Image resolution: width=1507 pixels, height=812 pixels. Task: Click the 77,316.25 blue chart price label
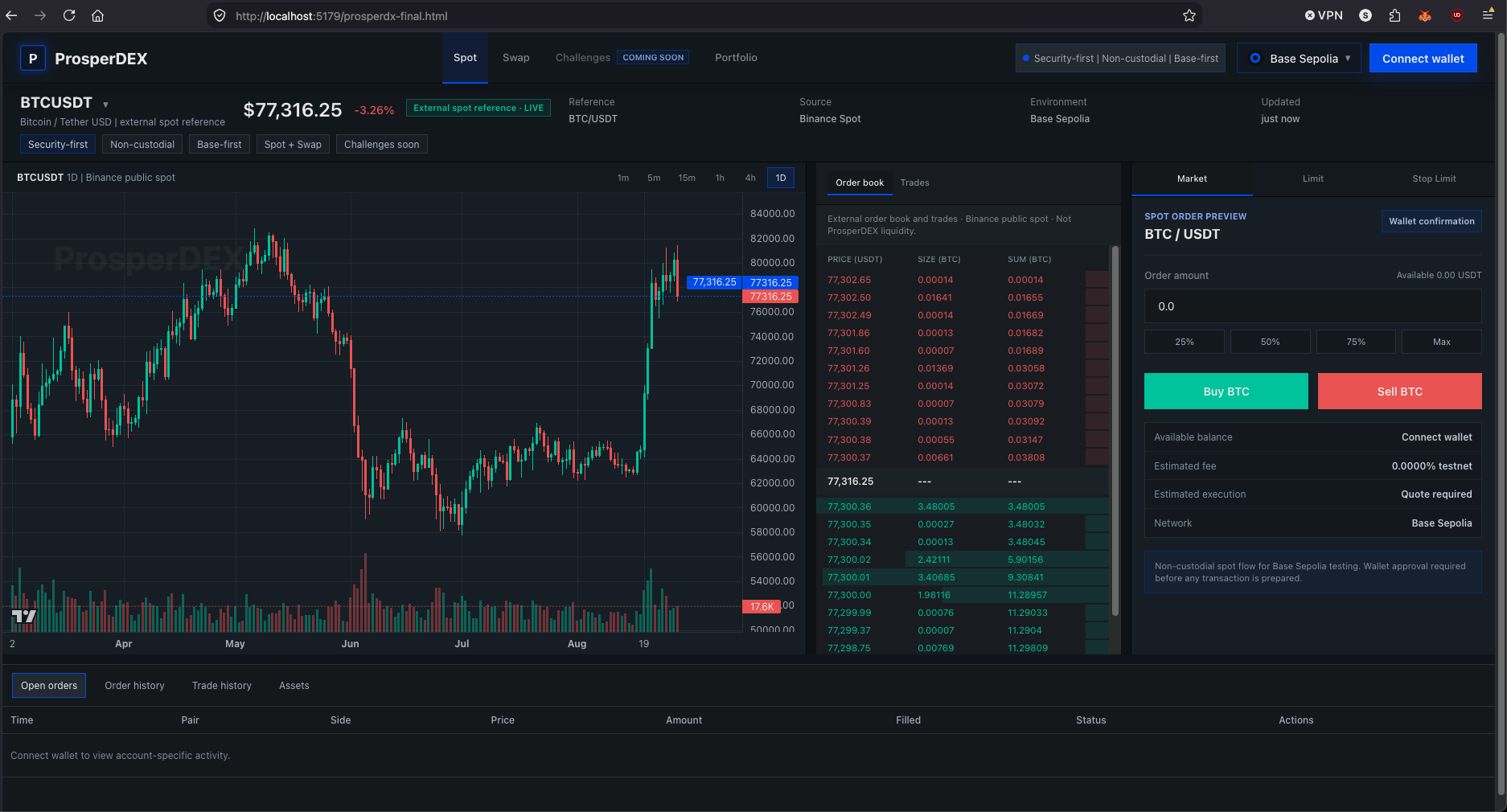[714, 282]
